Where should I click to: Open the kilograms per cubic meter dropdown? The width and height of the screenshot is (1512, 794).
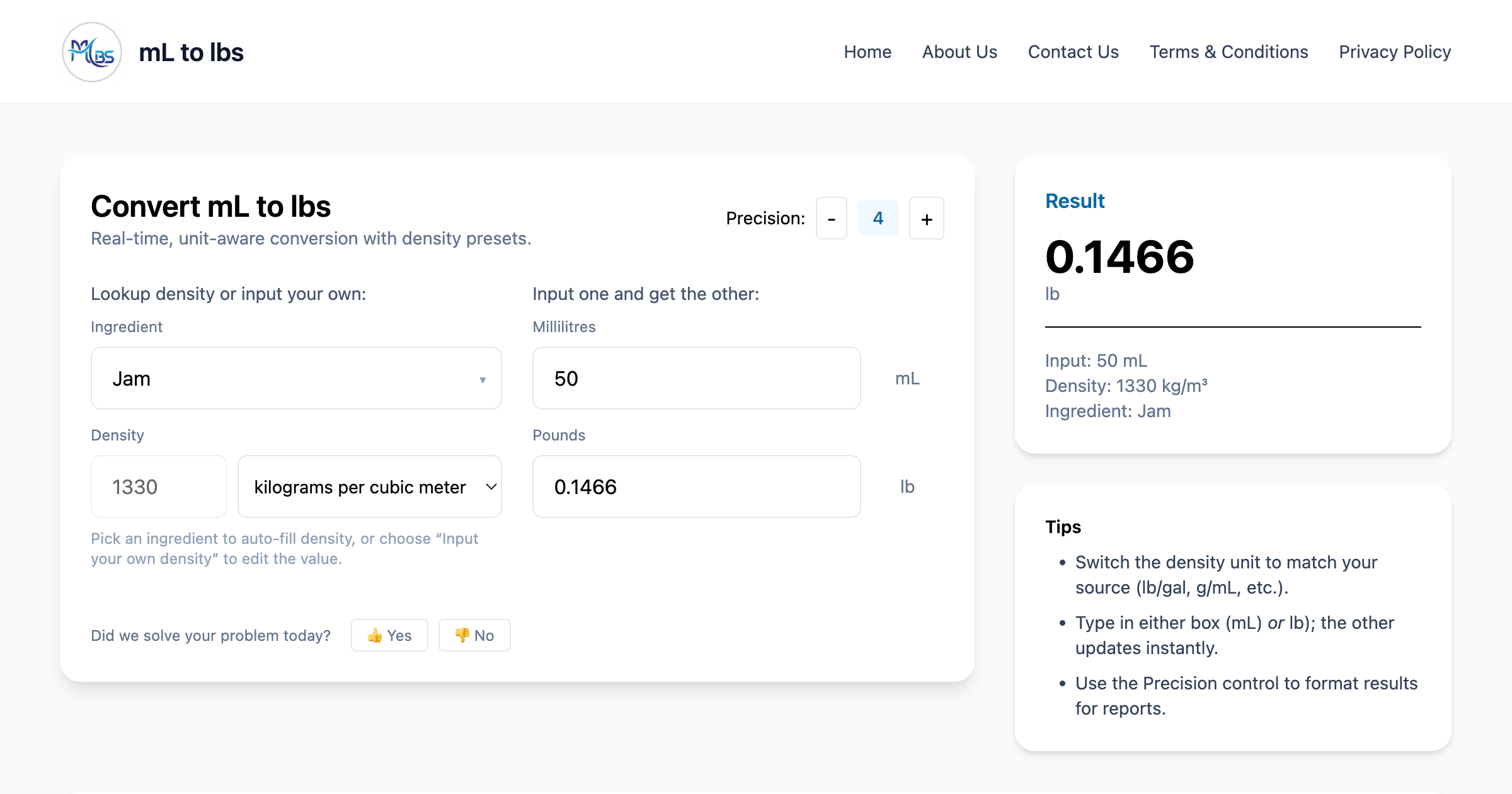click(x=370, y=487)
